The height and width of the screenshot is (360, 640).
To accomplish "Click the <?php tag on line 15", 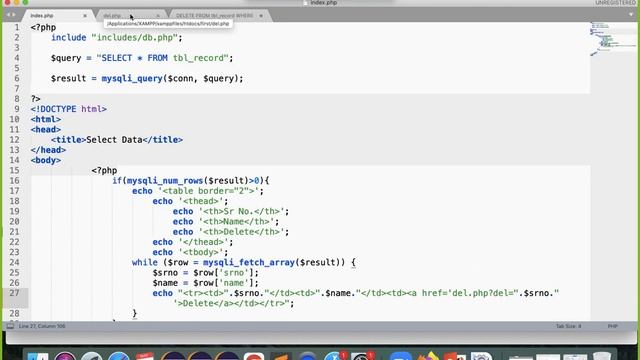I will pos(104,170).
